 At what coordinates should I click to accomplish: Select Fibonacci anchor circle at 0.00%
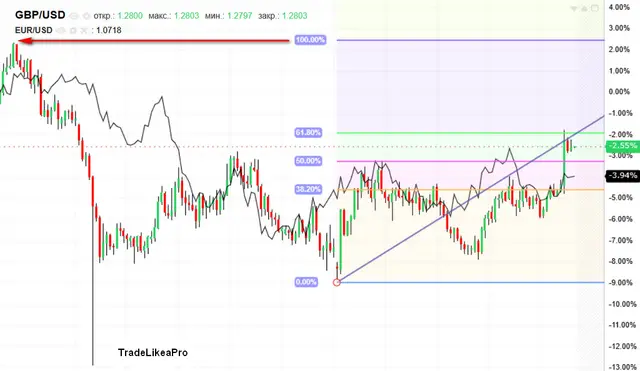pyautogui.click(x=337, y=282)
